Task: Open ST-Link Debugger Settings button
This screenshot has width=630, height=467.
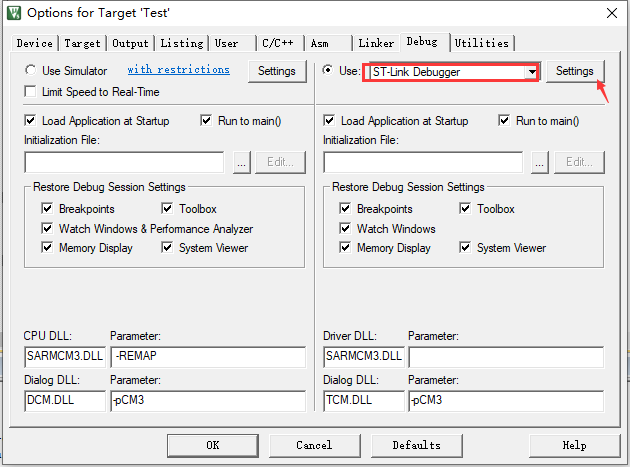Action: click(575, 71)
